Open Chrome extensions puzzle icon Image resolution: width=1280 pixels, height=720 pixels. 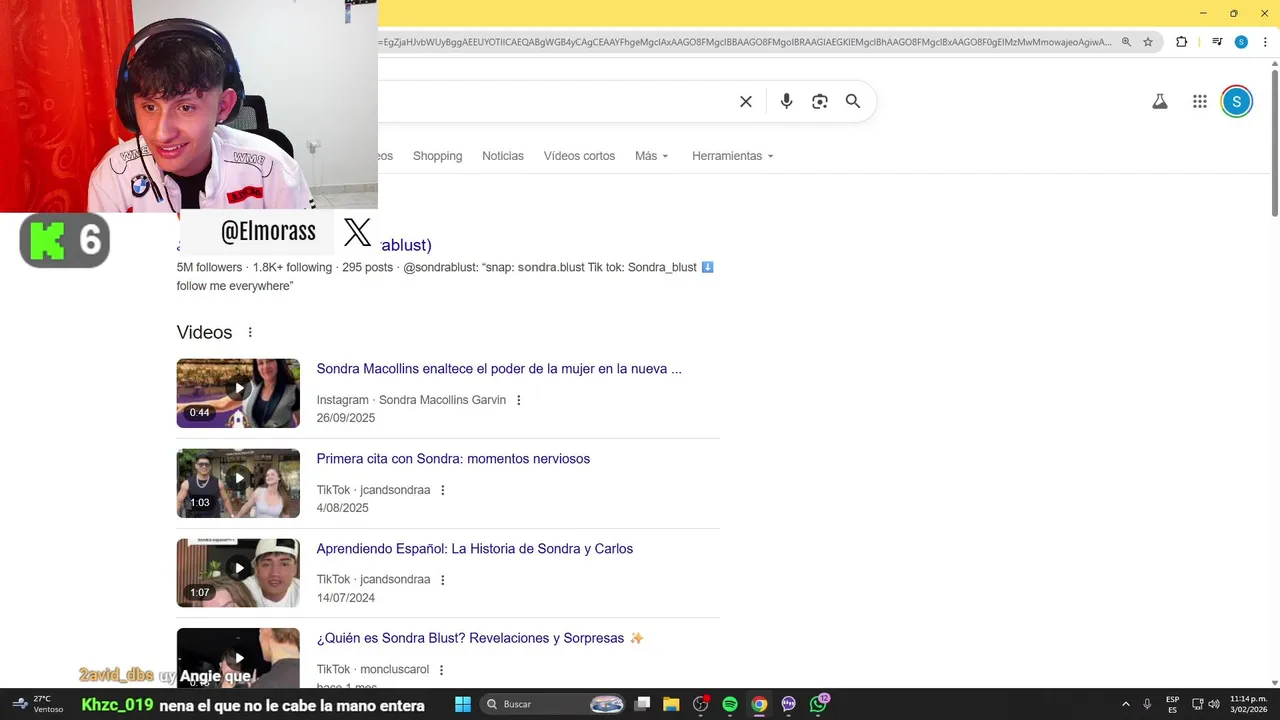[1182, 42]
